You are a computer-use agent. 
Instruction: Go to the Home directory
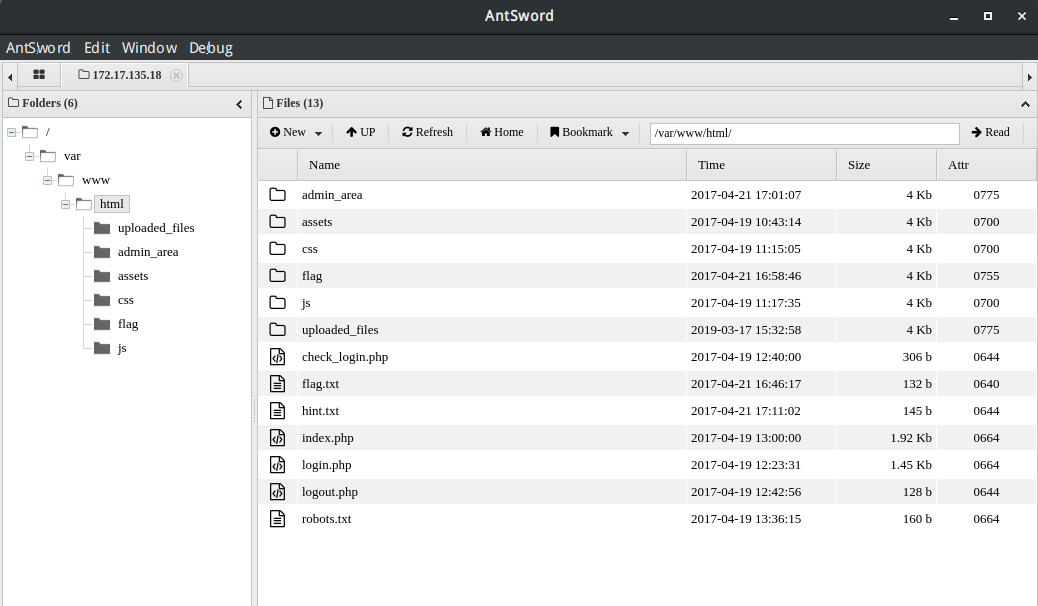click(x=502, y=132)
